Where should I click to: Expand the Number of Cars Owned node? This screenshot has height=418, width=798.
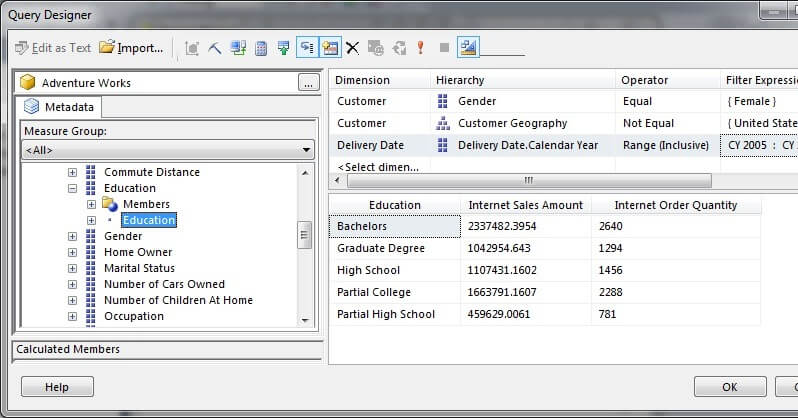pos(72,285)
